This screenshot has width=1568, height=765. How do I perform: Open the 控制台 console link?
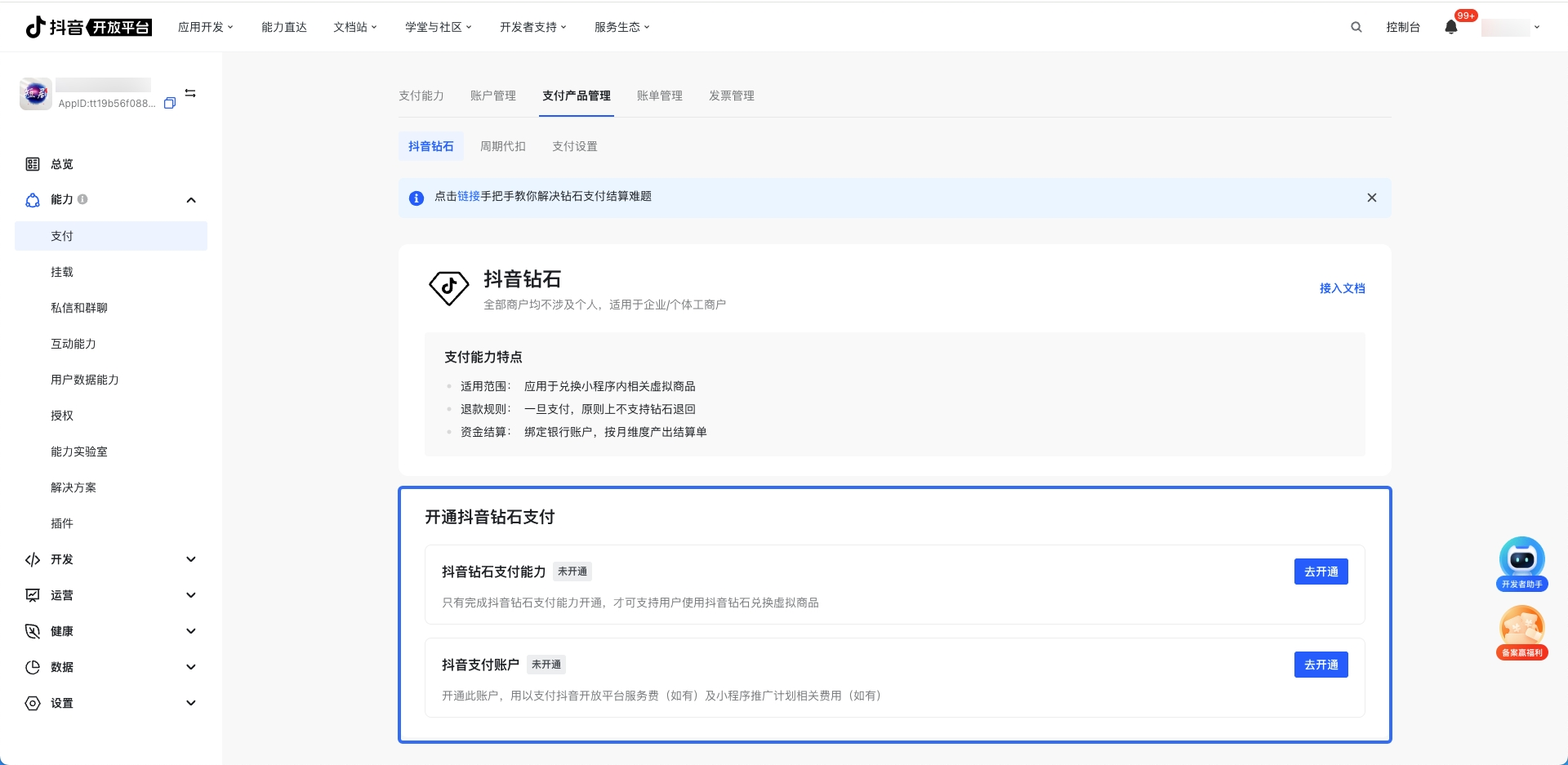click(1403, 27)
